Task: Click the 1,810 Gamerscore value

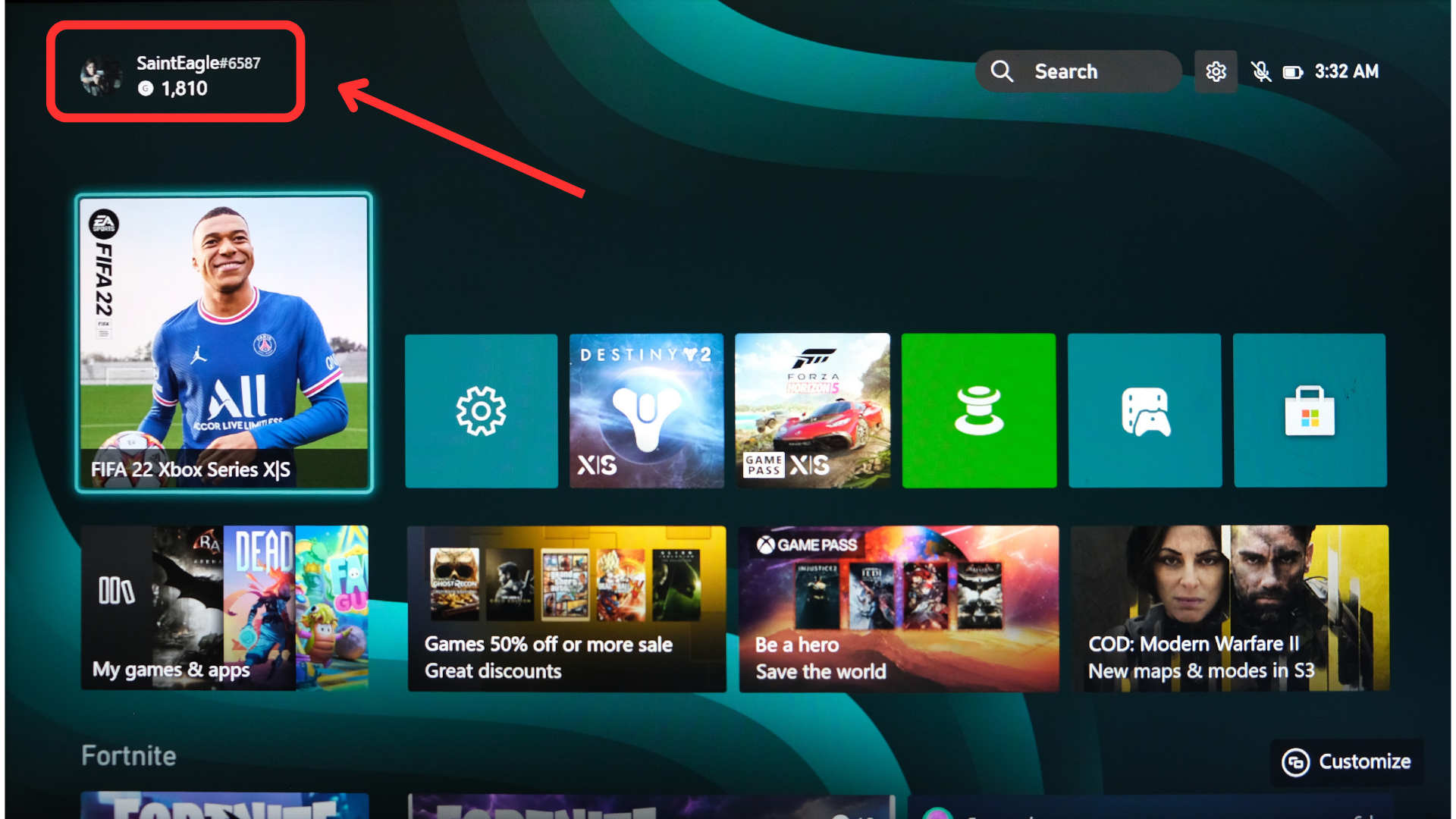Action: click(184, 89)
